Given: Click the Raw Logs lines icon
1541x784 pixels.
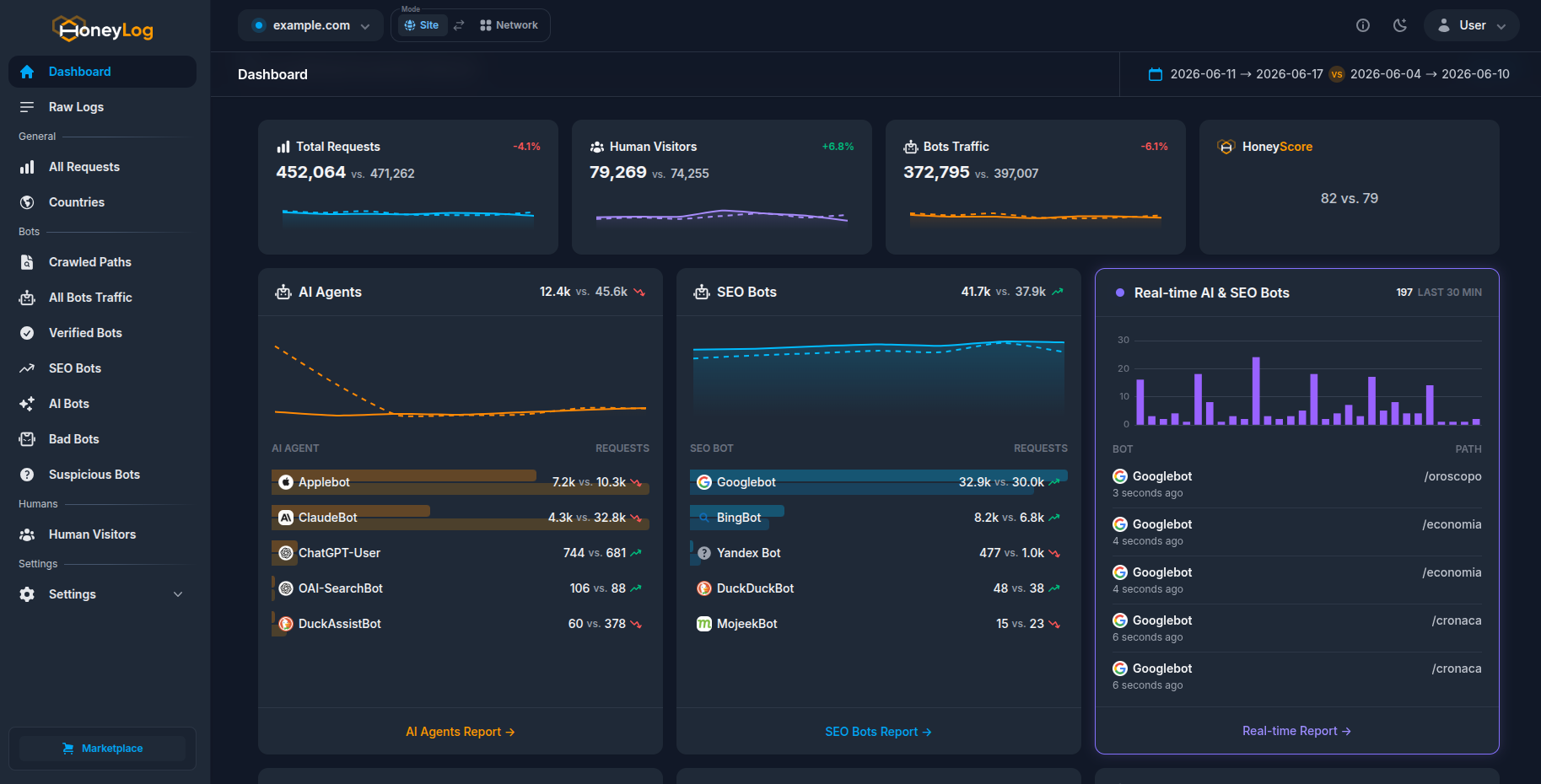Looking at the screenshot, I should [27, 107].
